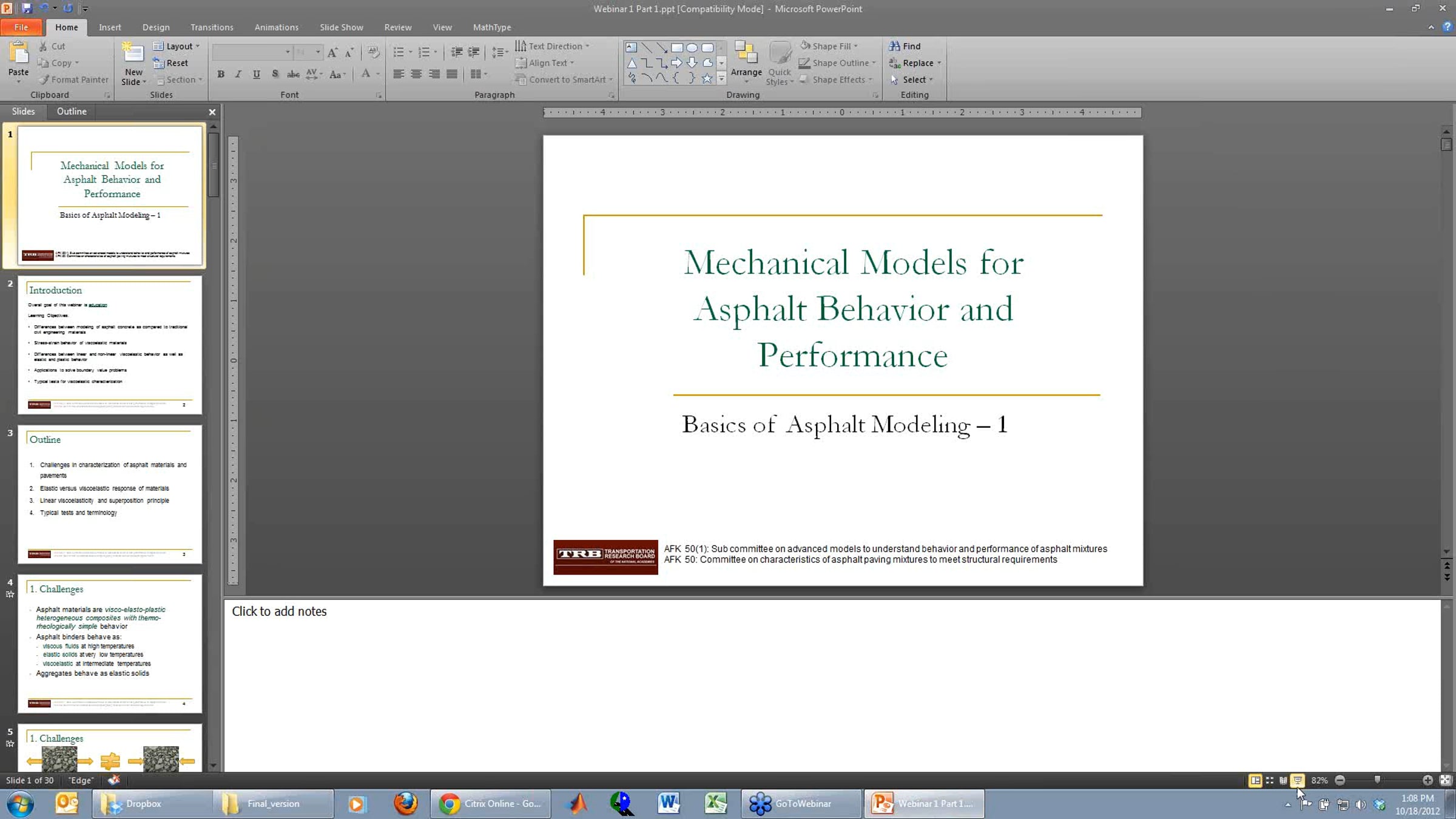Open the MathType ribbon tab
The width and height of the screenshot is (1456, 819).
(492, 27)
